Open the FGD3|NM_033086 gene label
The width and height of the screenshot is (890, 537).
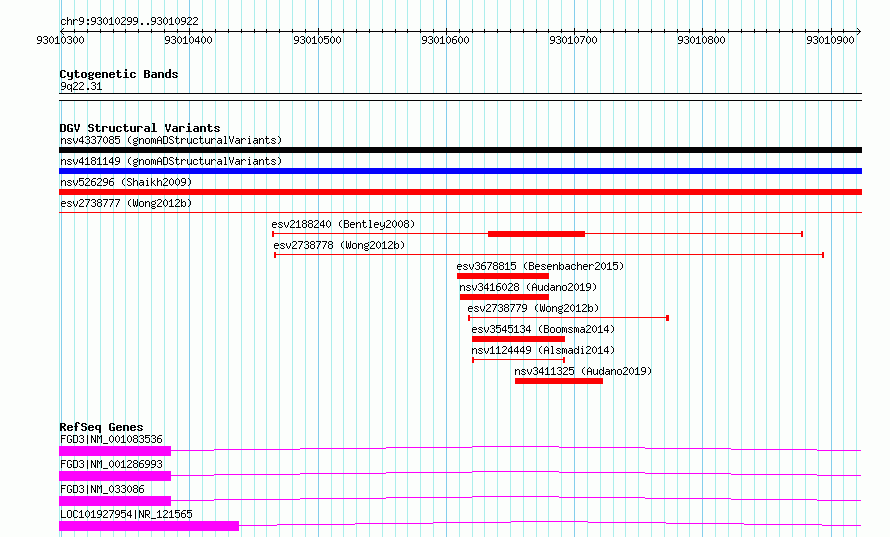point(102,489)
